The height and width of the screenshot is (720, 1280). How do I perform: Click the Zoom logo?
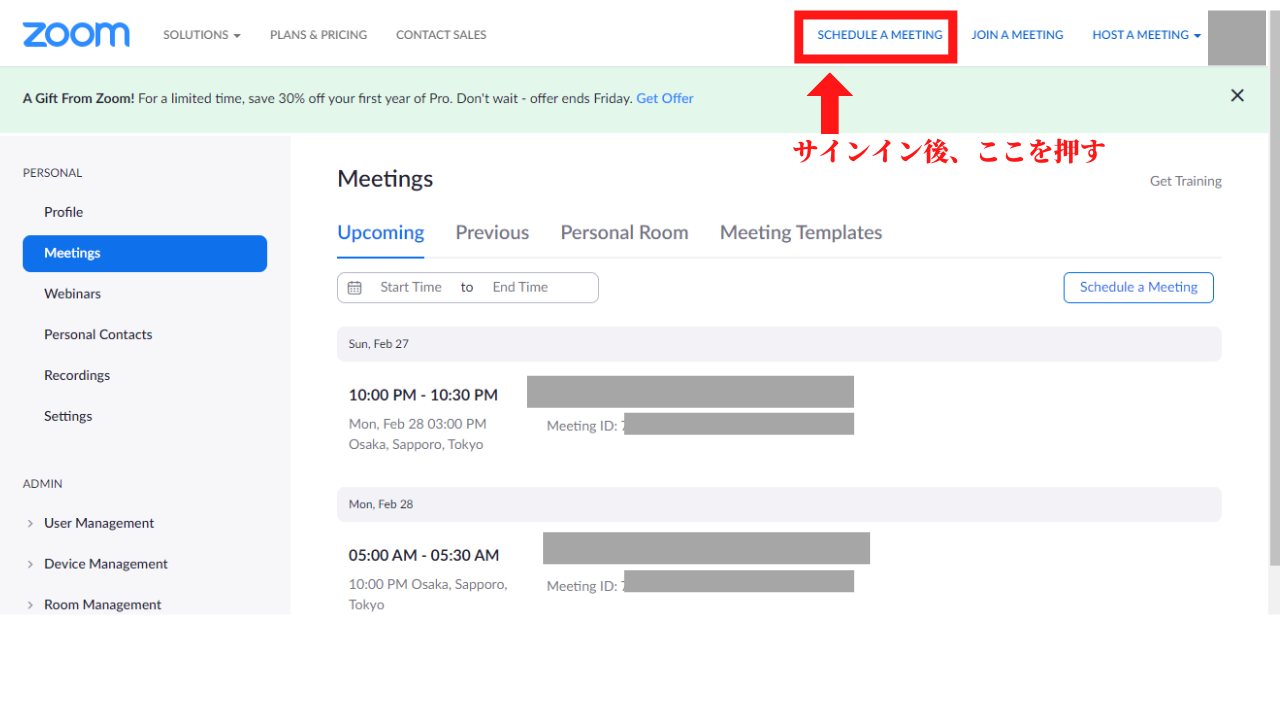tap(76, 35)
